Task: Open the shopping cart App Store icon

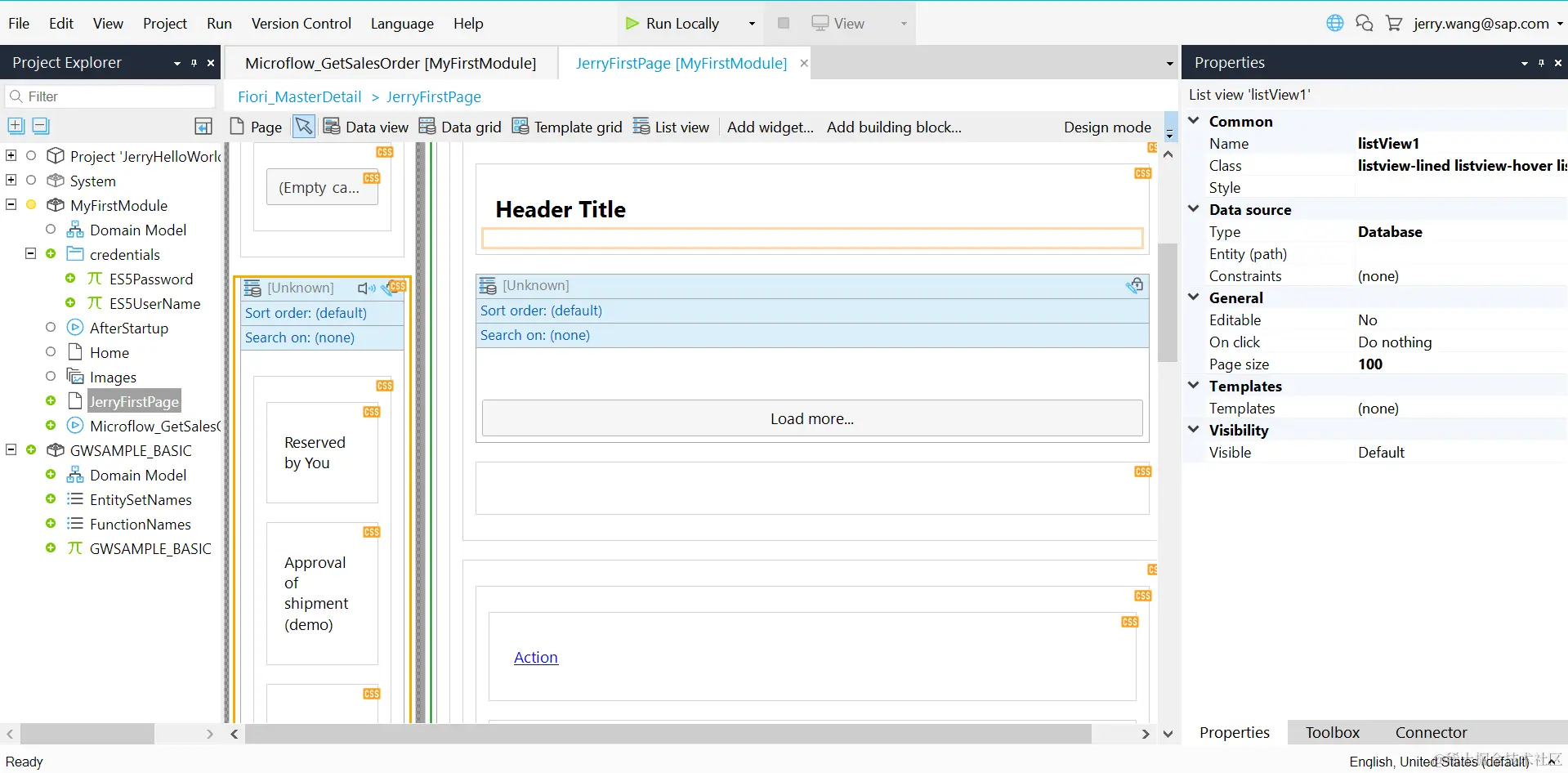Action: point(1394,23)
